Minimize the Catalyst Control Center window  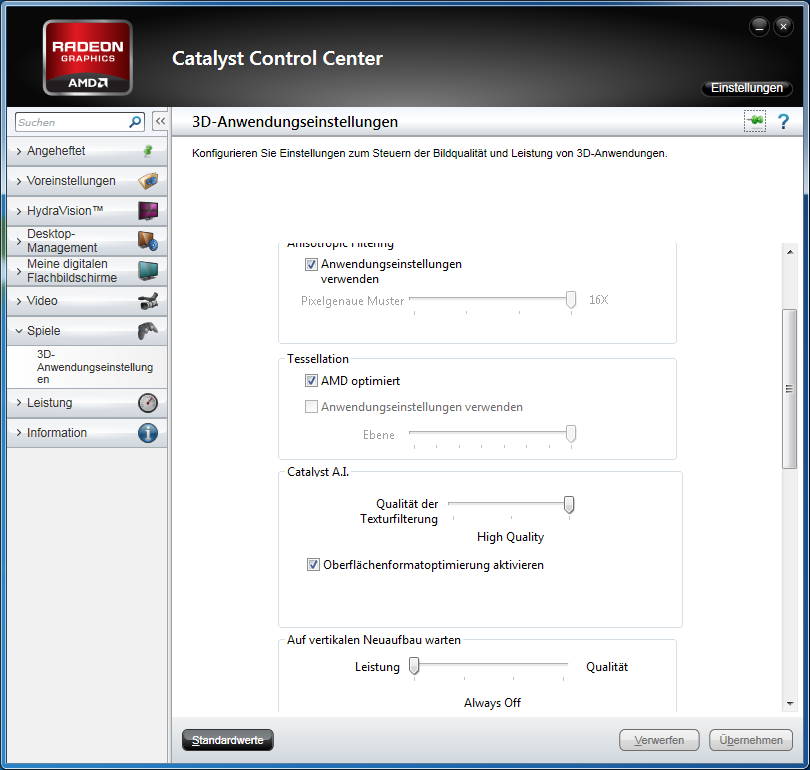tap(759, 27)
